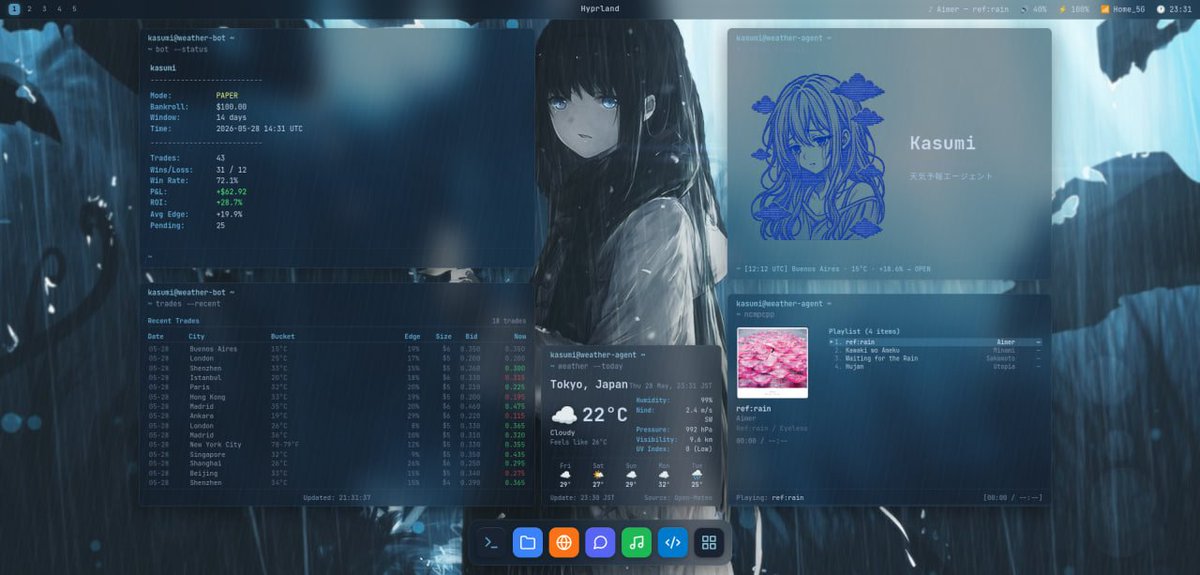The image size is (1200, 575).
Task: Open the Home_5G wifi indicator in top bar
Action: click(x=1123, y=9)
